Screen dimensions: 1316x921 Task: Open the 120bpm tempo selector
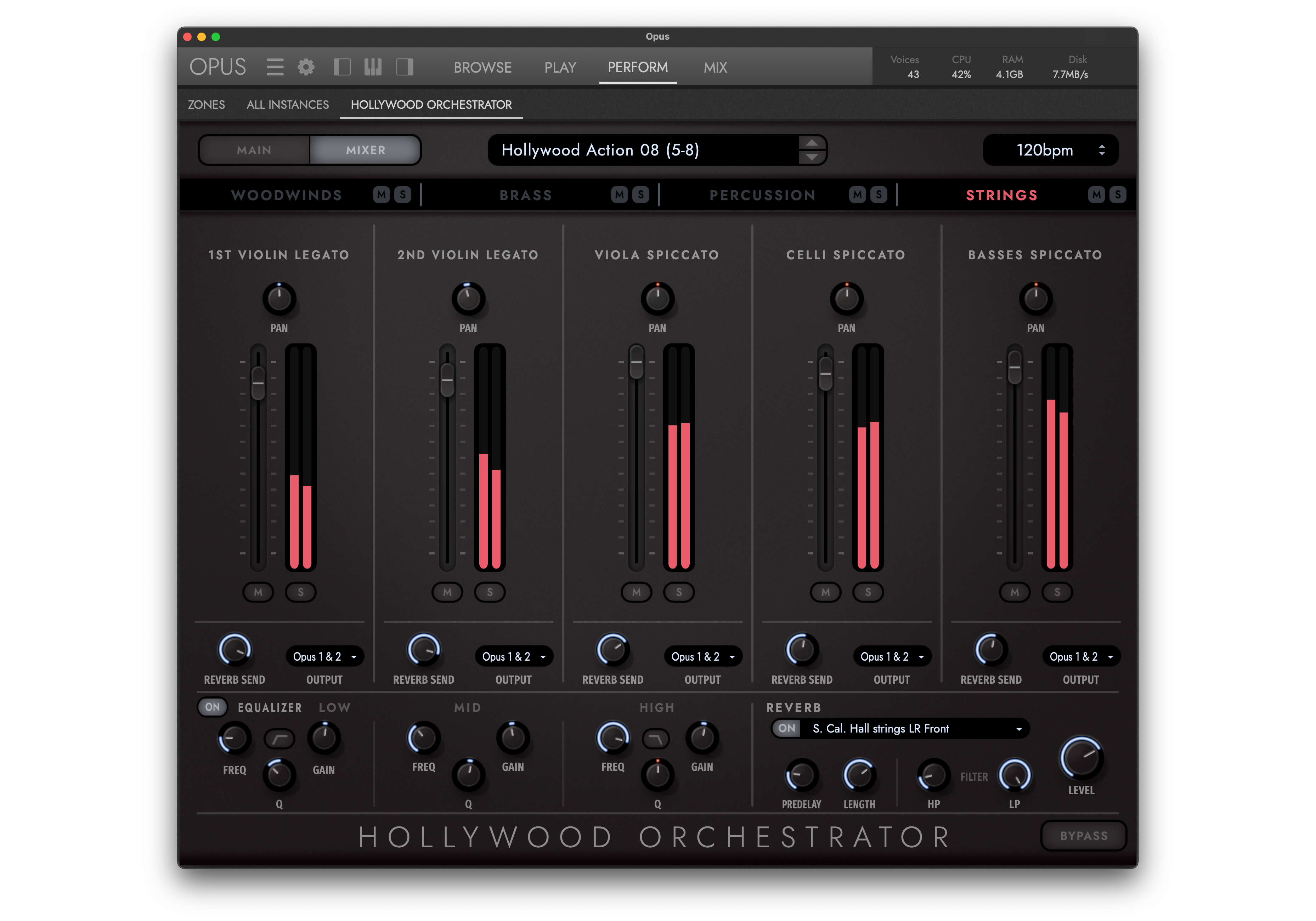(x=1051, y=150)
